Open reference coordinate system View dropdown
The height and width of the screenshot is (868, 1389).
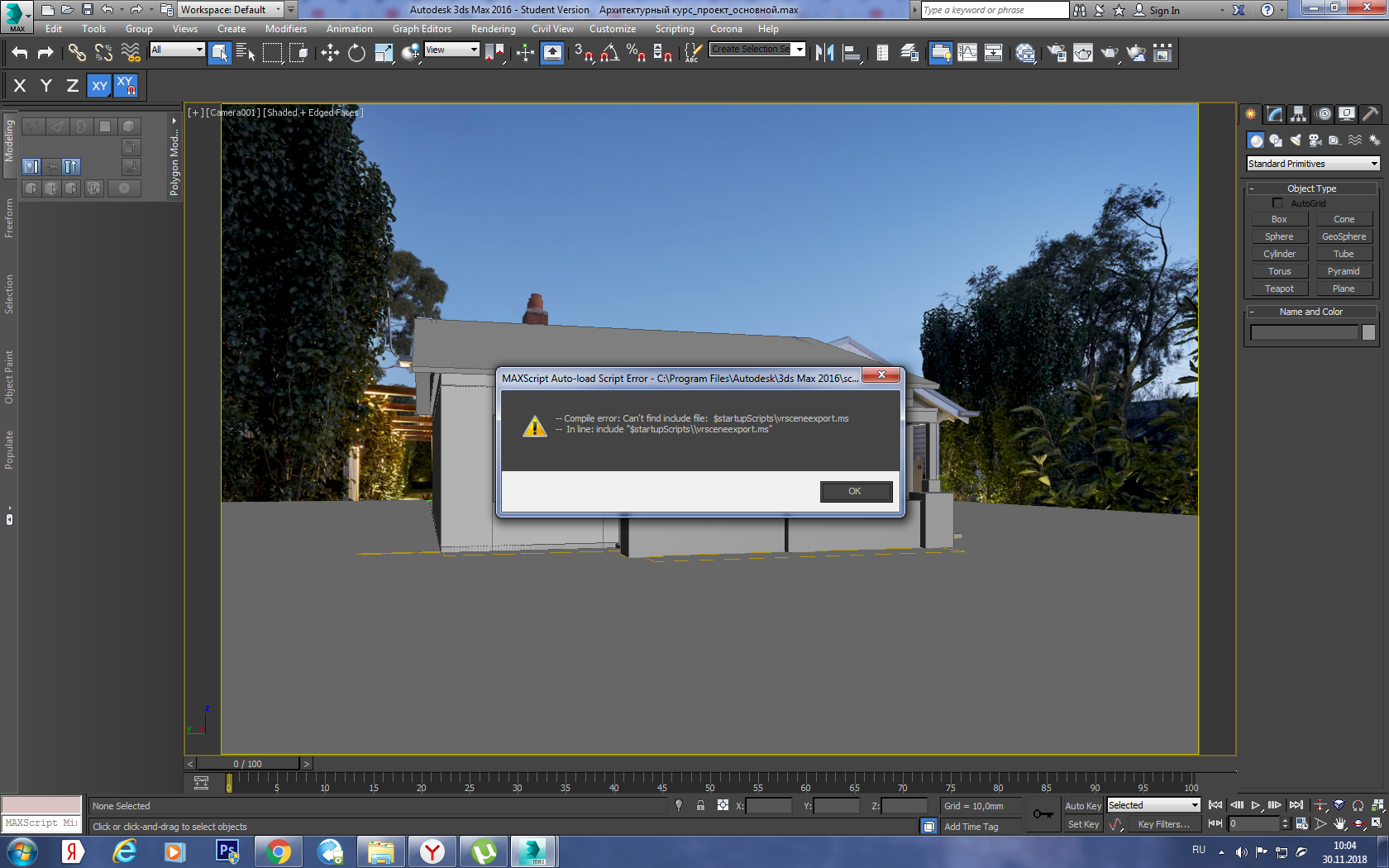pos(451,50)
